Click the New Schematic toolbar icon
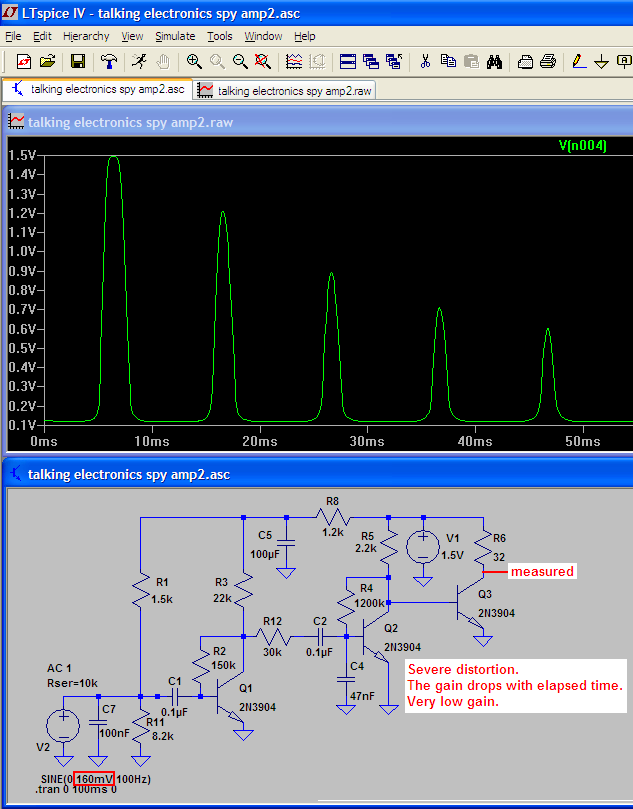 [x=24, y=61]
